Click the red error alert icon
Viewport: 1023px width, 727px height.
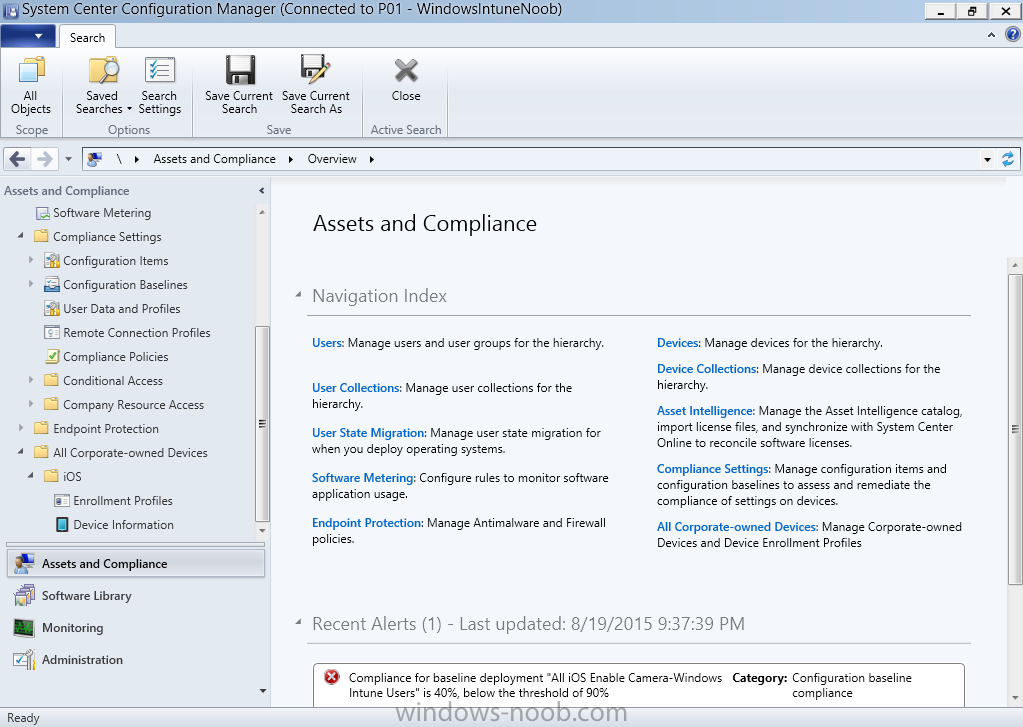coord(331,677)
